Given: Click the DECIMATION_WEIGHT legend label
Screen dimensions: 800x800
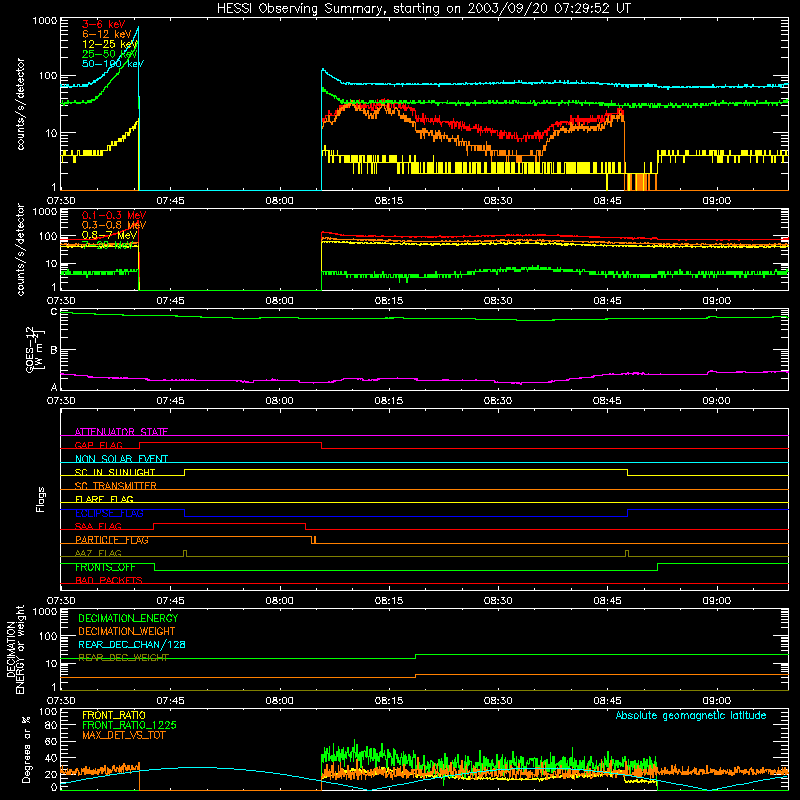Looking at the screenshot, I should (127, 632).
